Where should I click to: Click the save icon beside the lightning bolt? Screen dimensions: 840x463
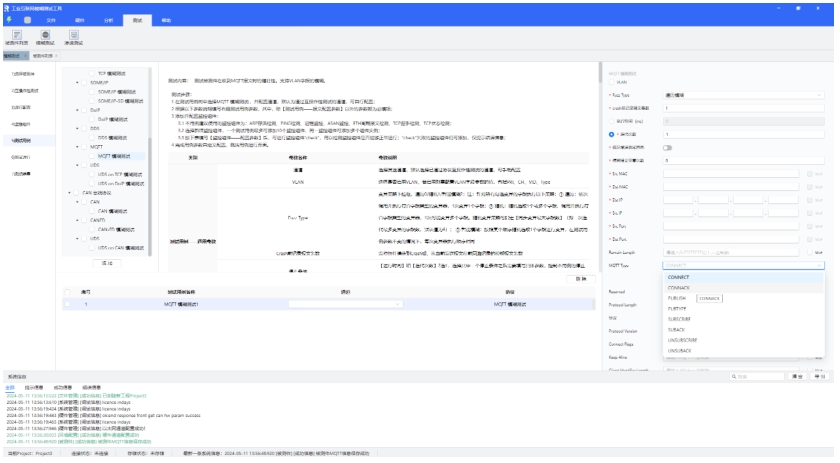(x=29, y=19)
